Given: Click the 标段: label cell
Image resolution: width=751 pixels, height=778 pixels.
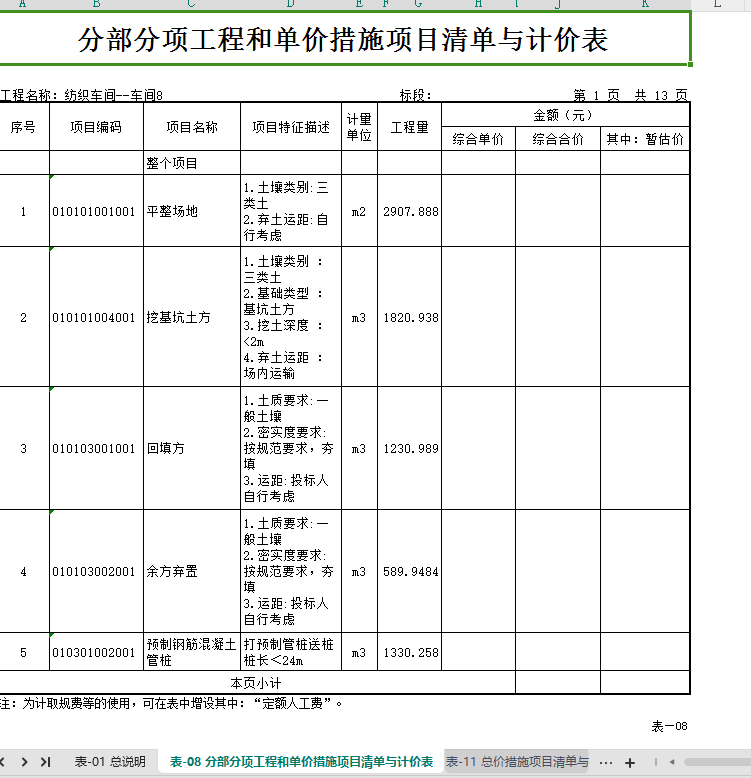Looking at the screenshot, I should 416,95.
